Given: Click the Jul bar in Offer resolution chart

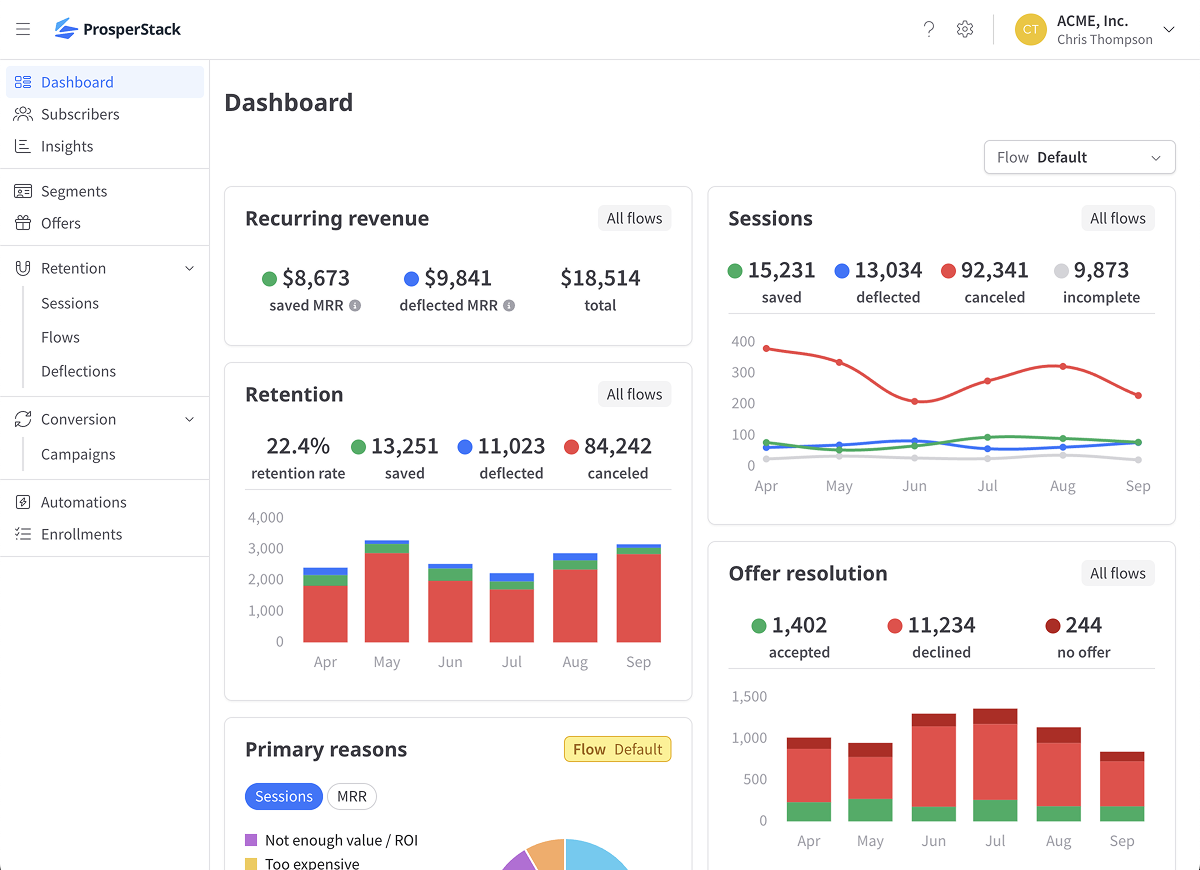Looking at the screenshot, I should point(995,765).
